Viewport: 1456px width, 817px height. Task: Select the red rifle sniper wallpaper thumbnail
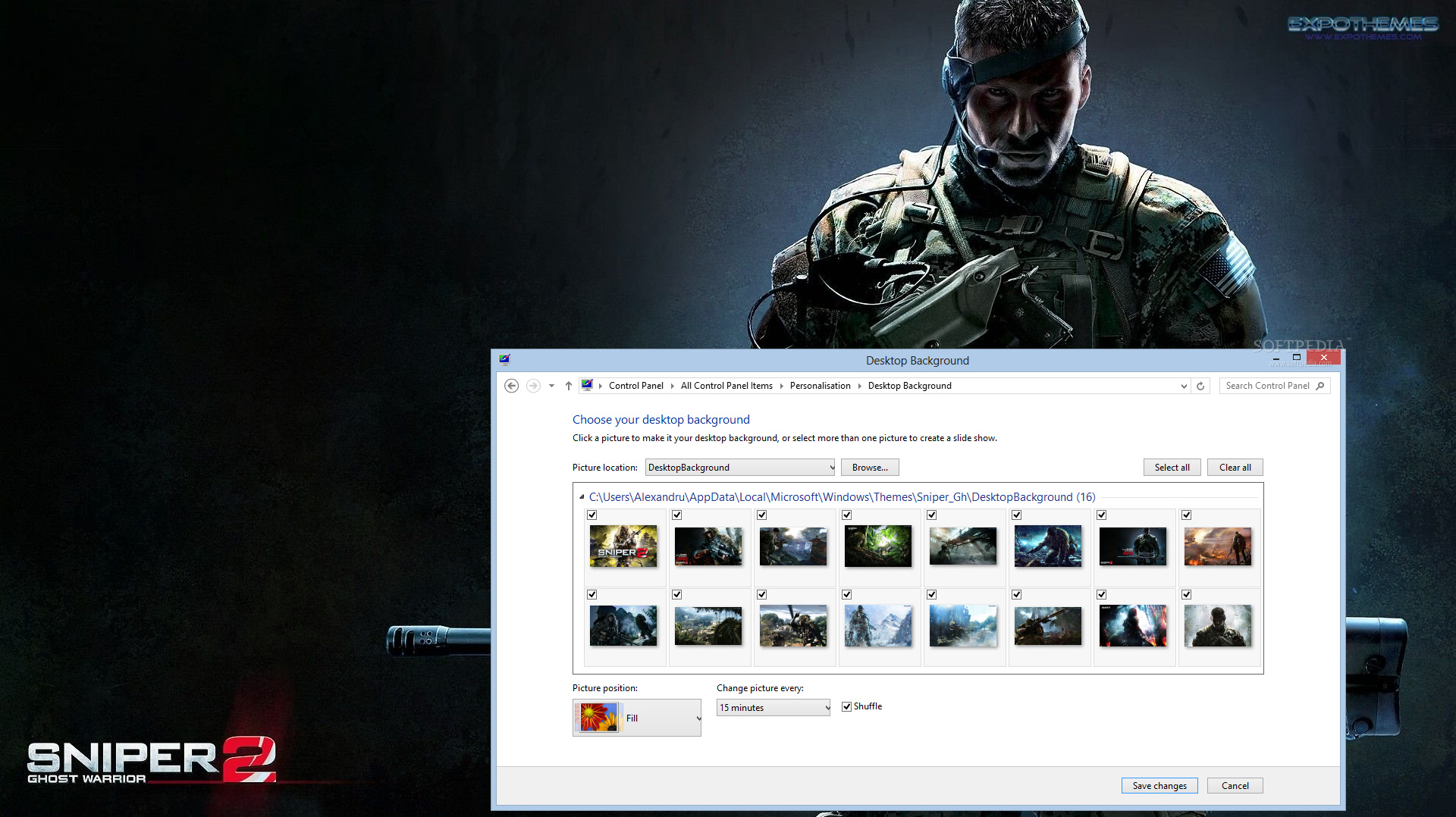pos(708,546)
